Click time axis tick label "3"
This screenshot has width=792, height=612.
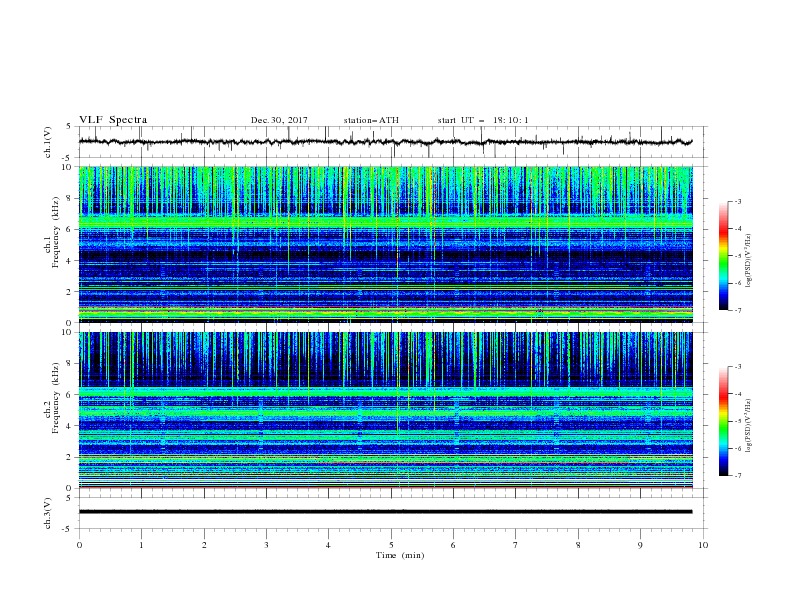pyautogui.click(x=266, y=545)
